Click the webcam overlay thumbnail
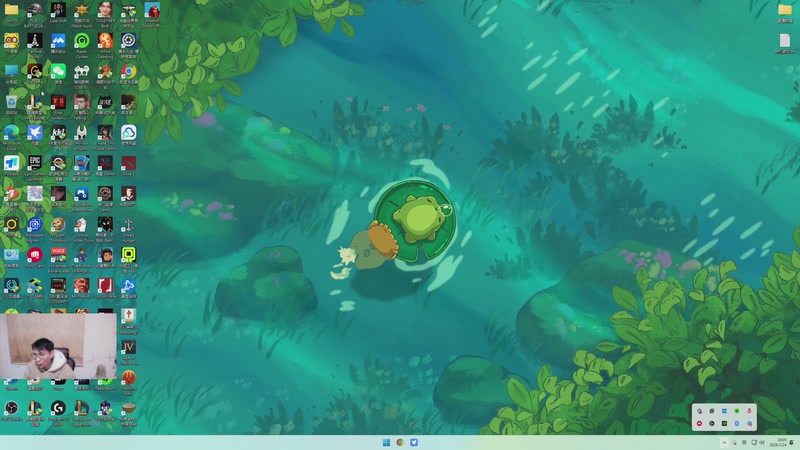Screen dimensions: 800x450 pos(58,346)
